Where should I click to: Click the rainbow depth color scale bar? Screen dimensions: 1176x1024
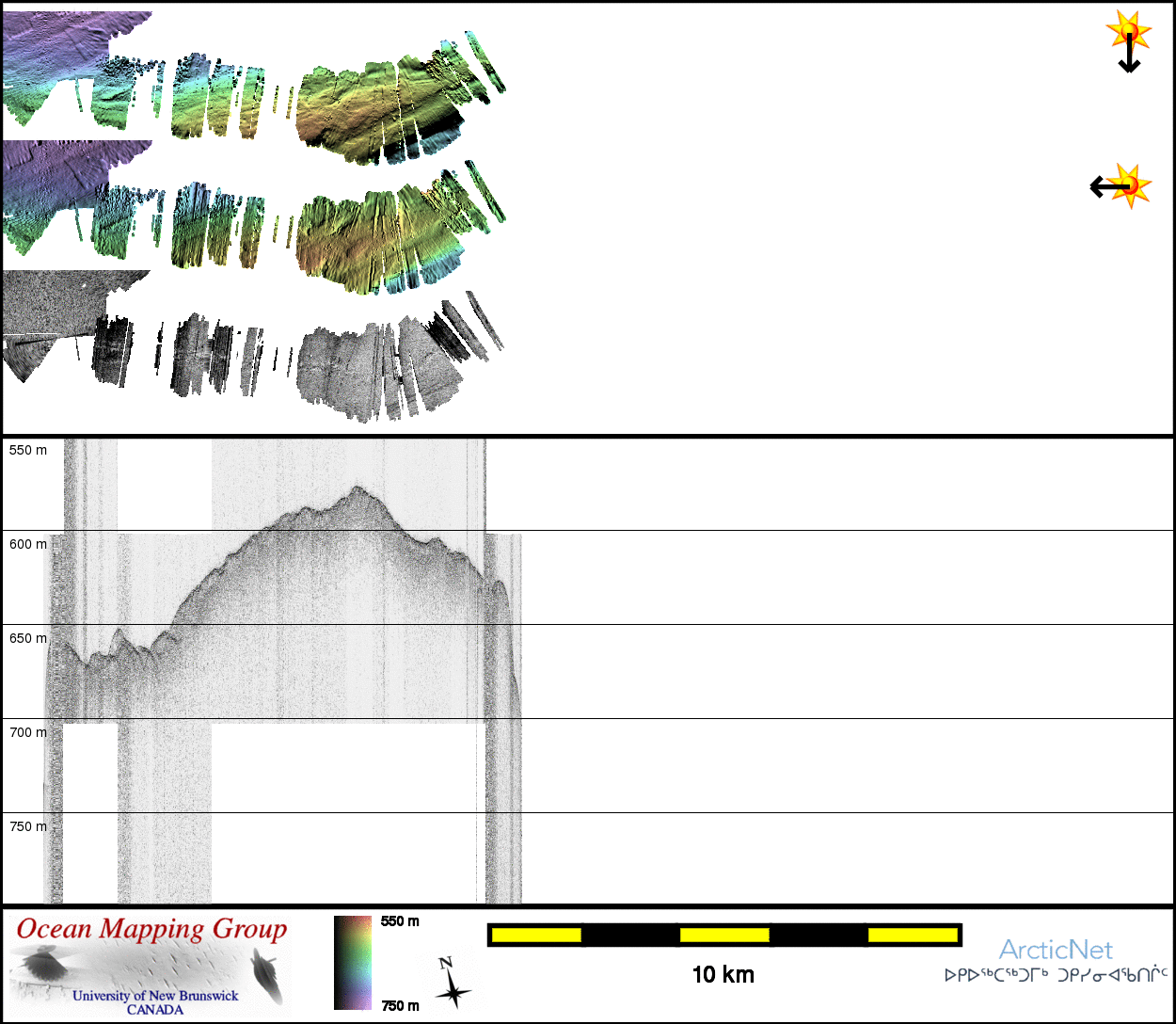pyautogui.click(x=353, y=963)
